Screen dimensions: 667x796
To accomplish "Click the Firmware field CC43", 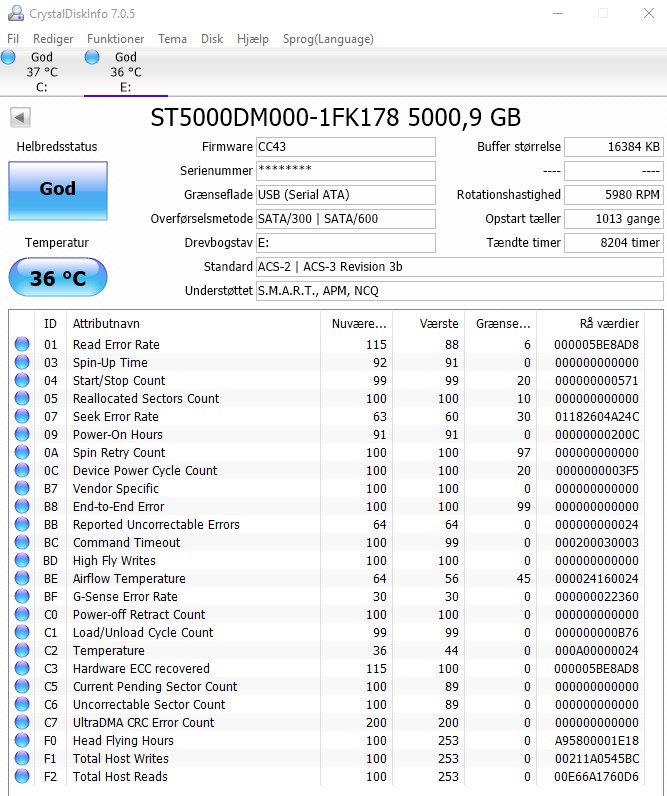I will [x=346, y=147].
